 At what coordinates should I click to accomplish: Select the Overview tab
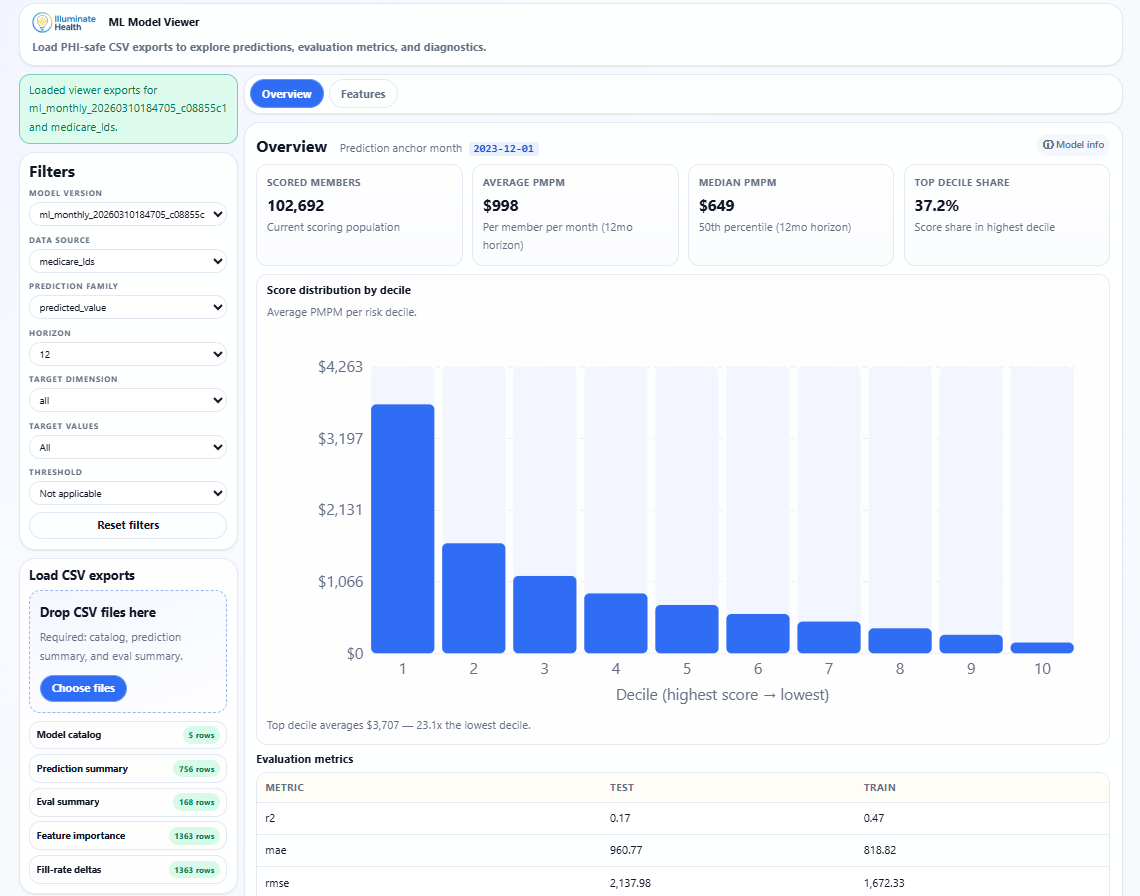(286, 93)
